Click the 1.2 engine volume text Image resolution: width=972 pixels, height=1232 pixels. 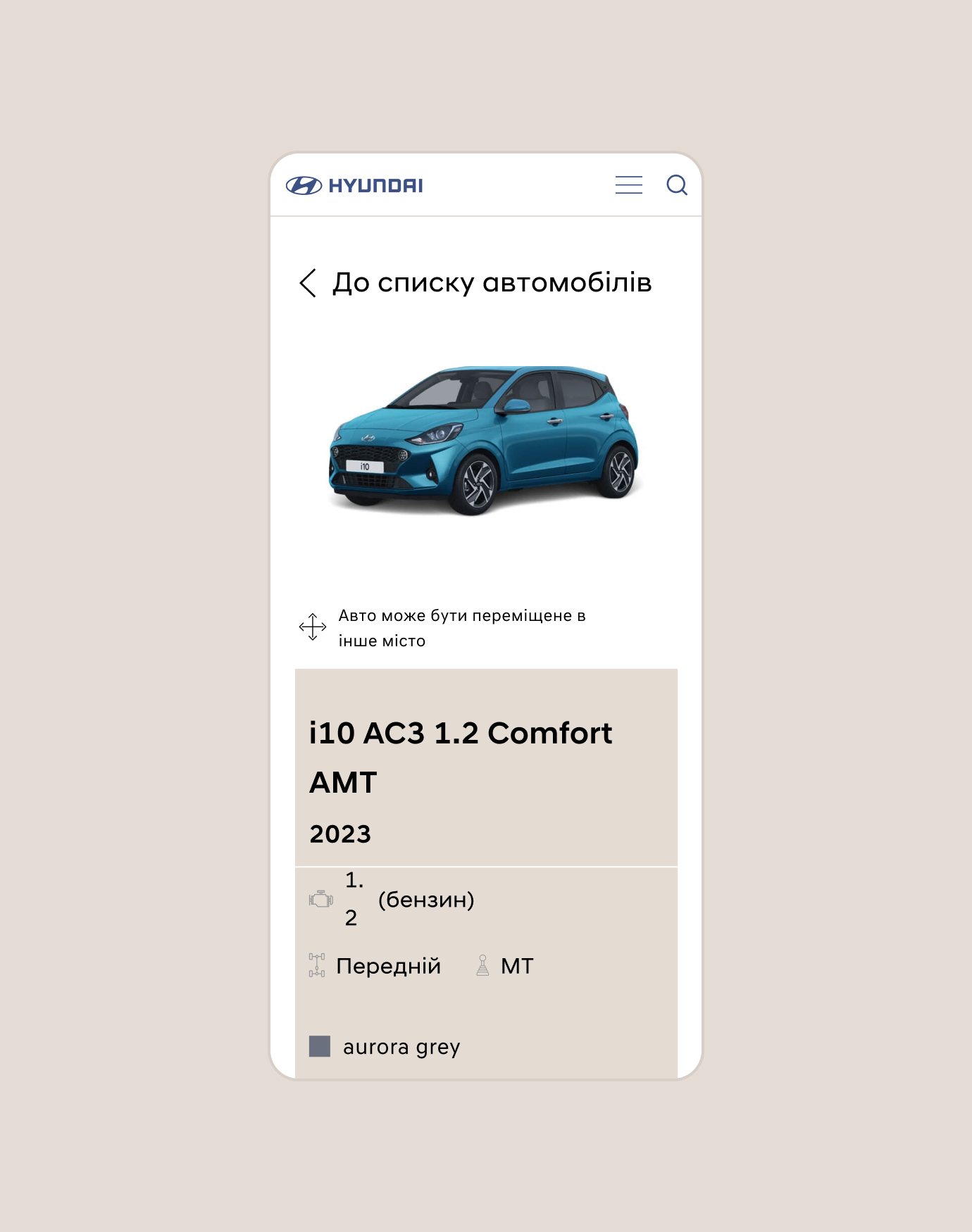click(354, 899)
